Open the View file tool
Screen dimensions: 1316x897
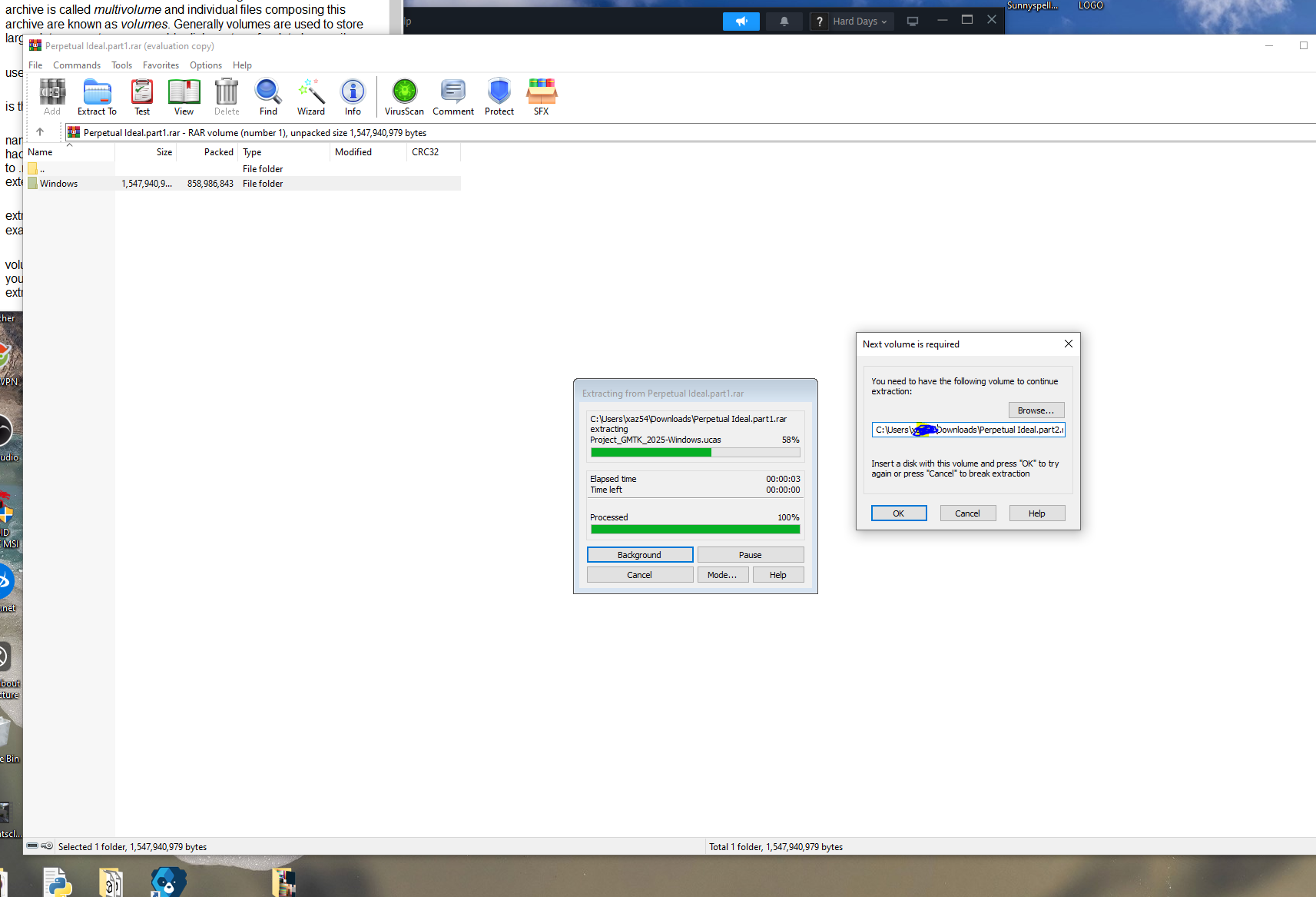coord(184,97)
